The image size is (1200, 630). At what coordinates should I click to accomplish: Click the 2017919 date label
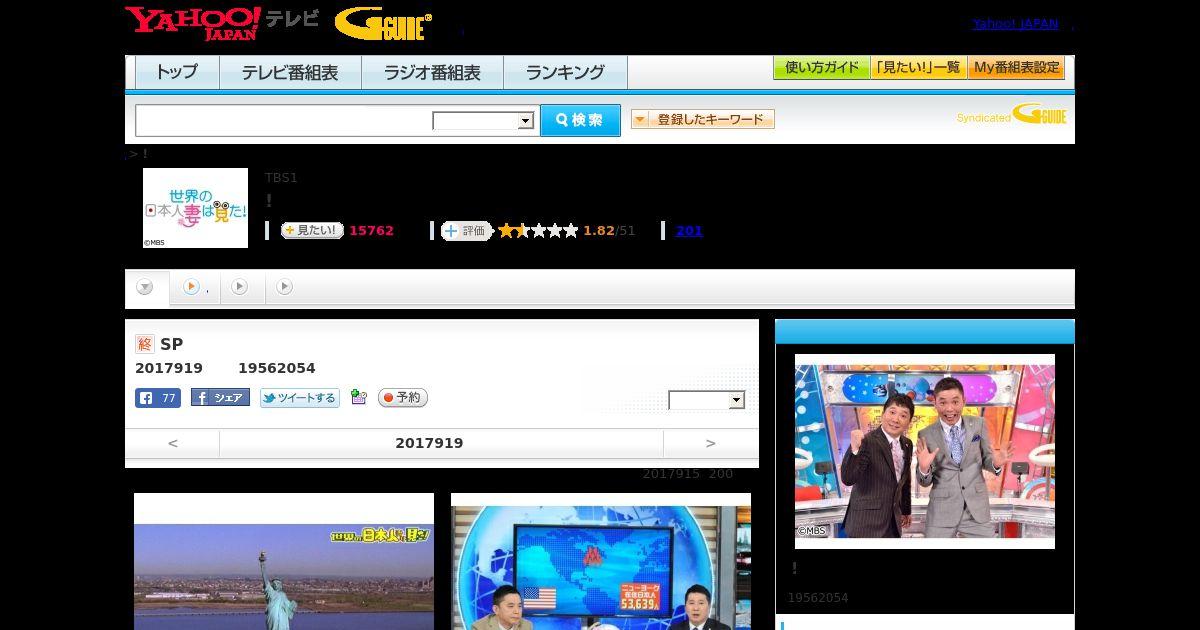[429, 443]
